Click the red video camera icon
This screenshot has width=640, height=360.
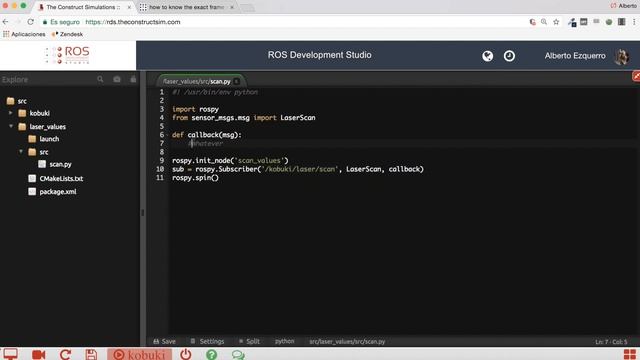[x=39, y=354]
